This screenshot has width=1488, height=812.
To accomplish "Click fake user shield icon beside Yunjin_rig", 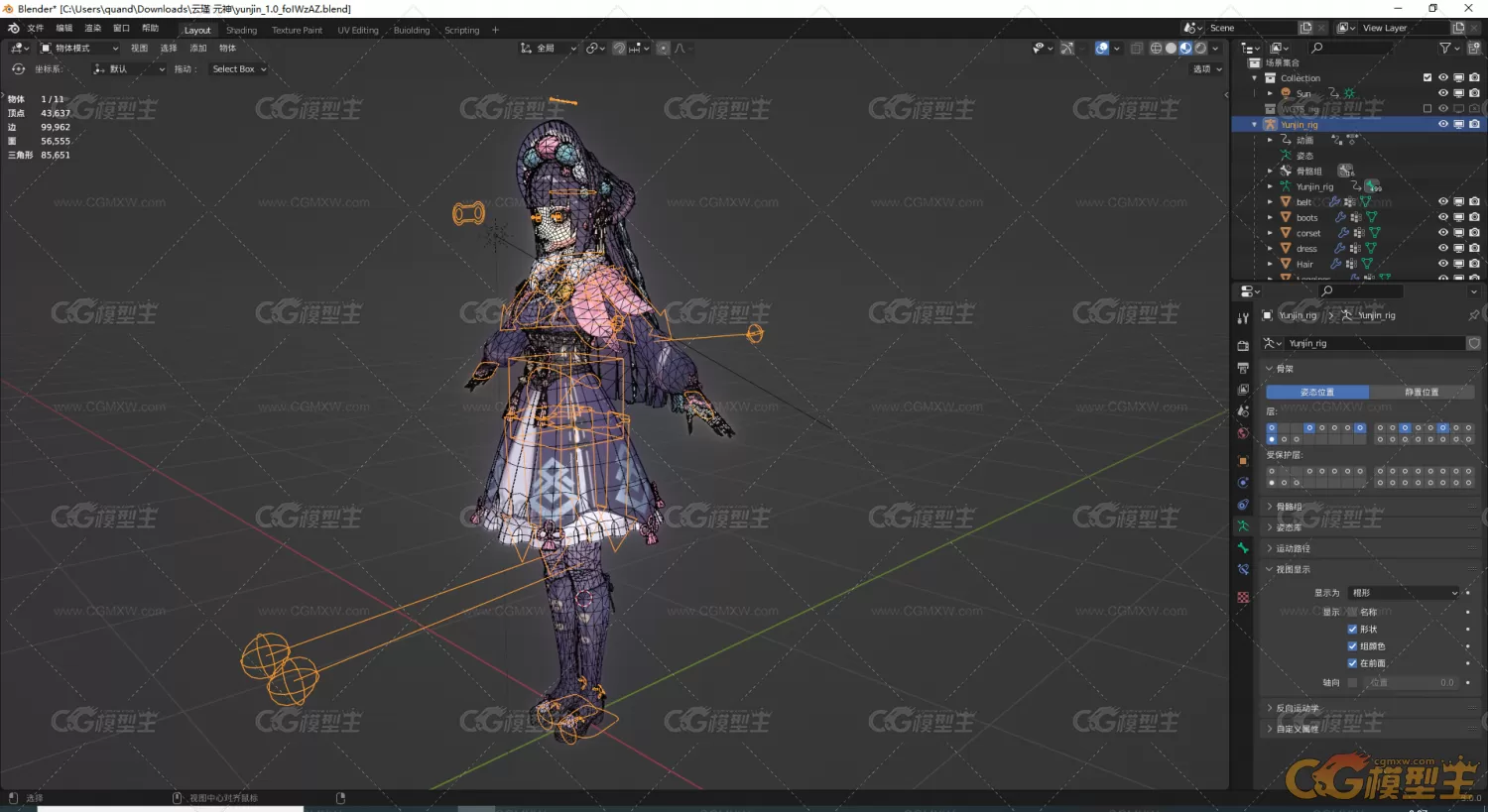I will [x=1474, y=343].
